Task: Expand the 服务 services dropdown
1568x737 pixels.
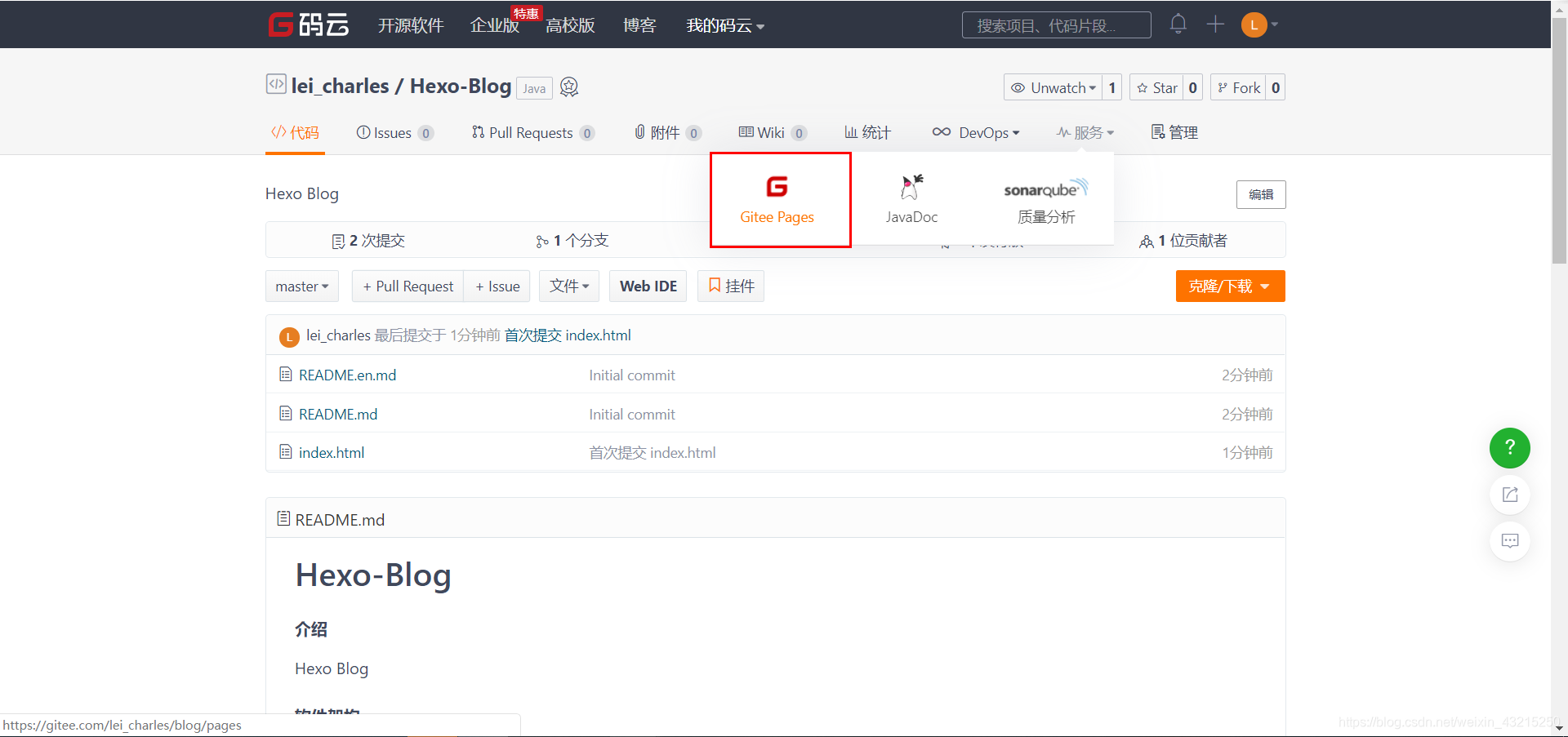Action: pos(1085,132)
